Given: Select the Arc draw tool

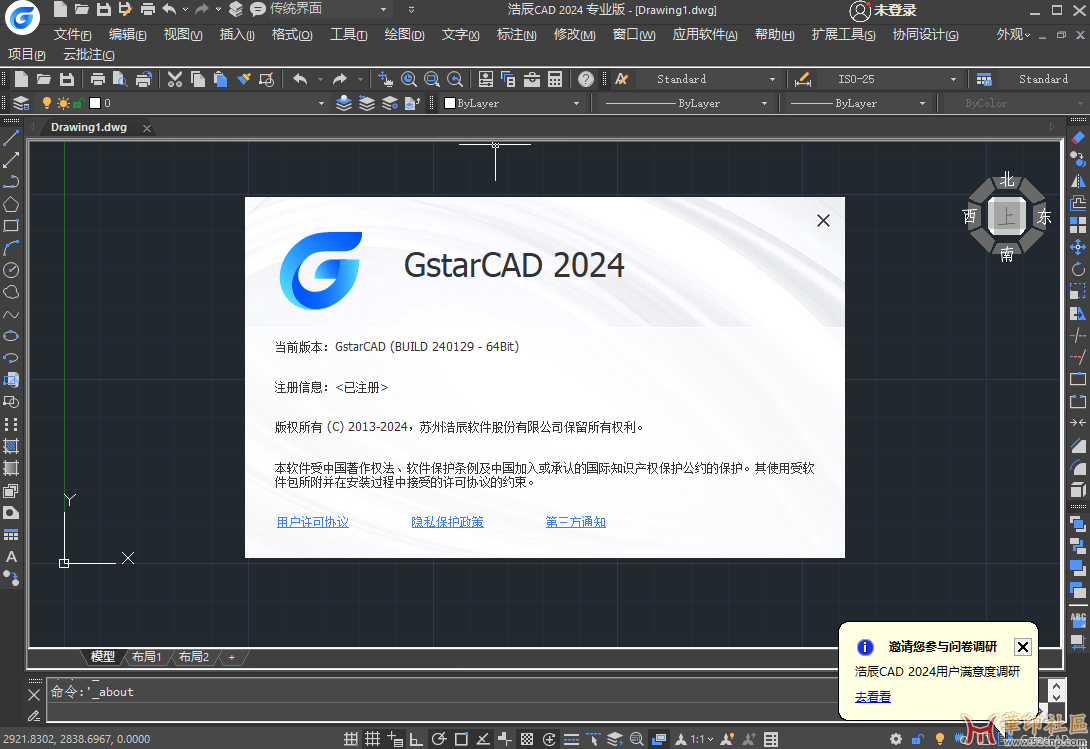Looking at the screenshot, I should pyautogui.click(x=10, y=248).
